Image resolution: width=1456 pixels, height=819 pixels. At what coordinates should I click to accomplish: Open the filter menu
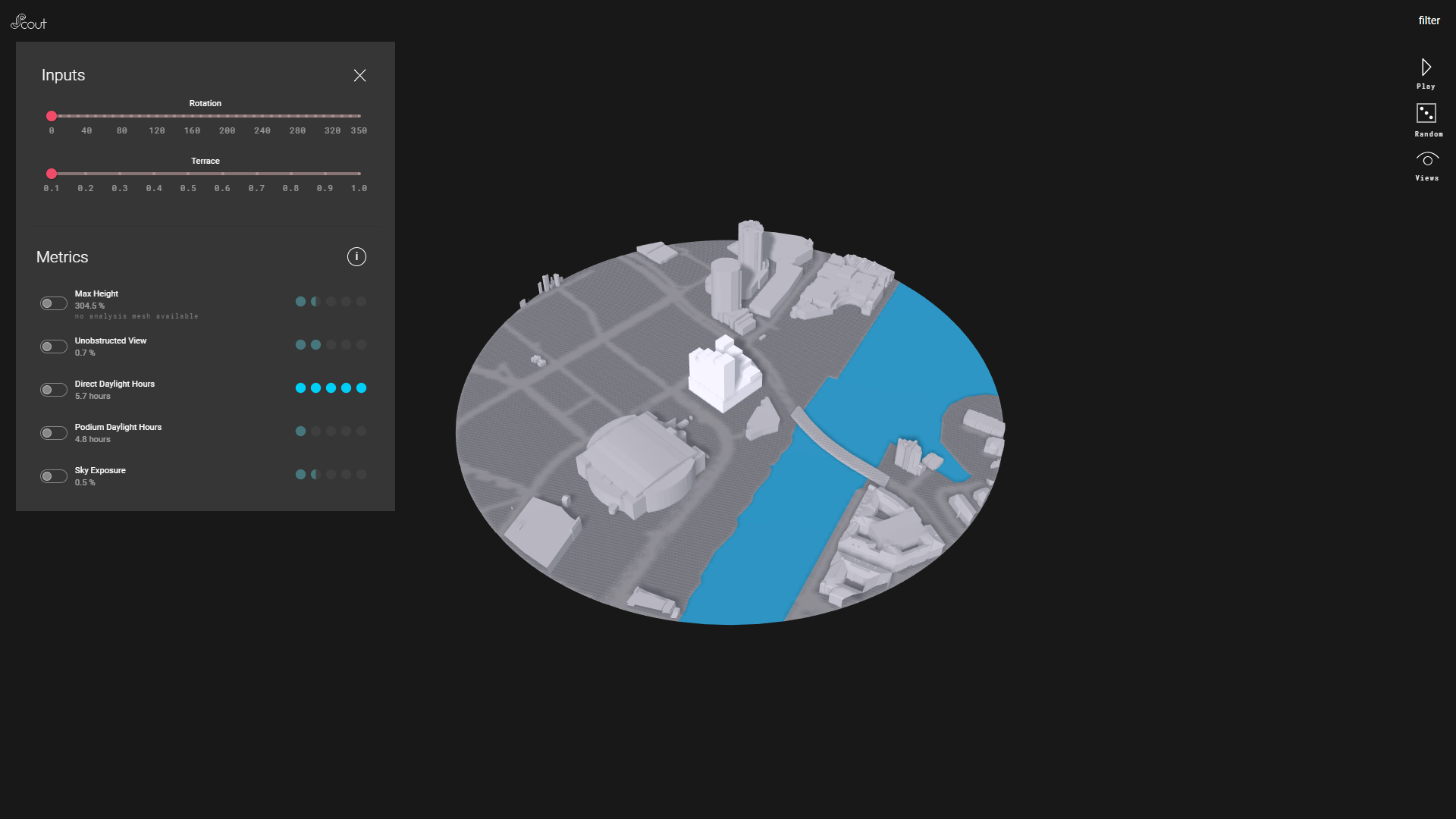click(x=1429, y=20)
